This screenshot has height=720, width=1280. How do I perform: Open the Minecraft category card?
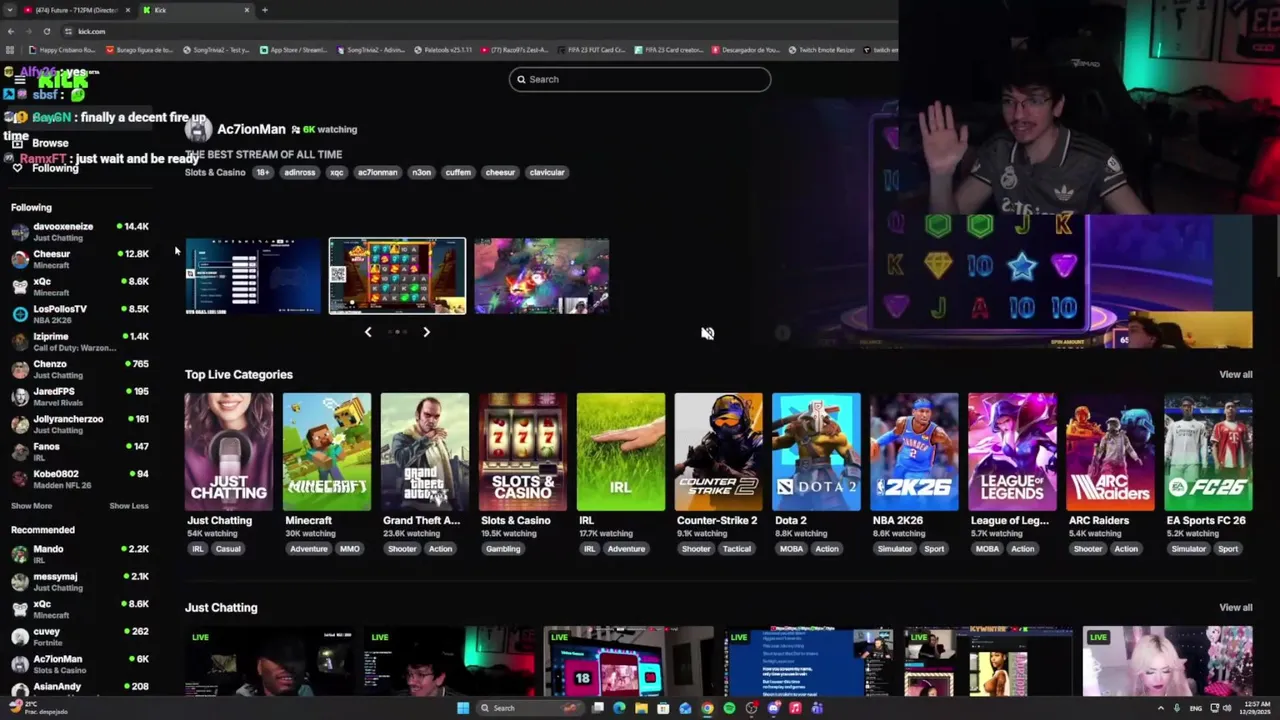click(327, 452)
